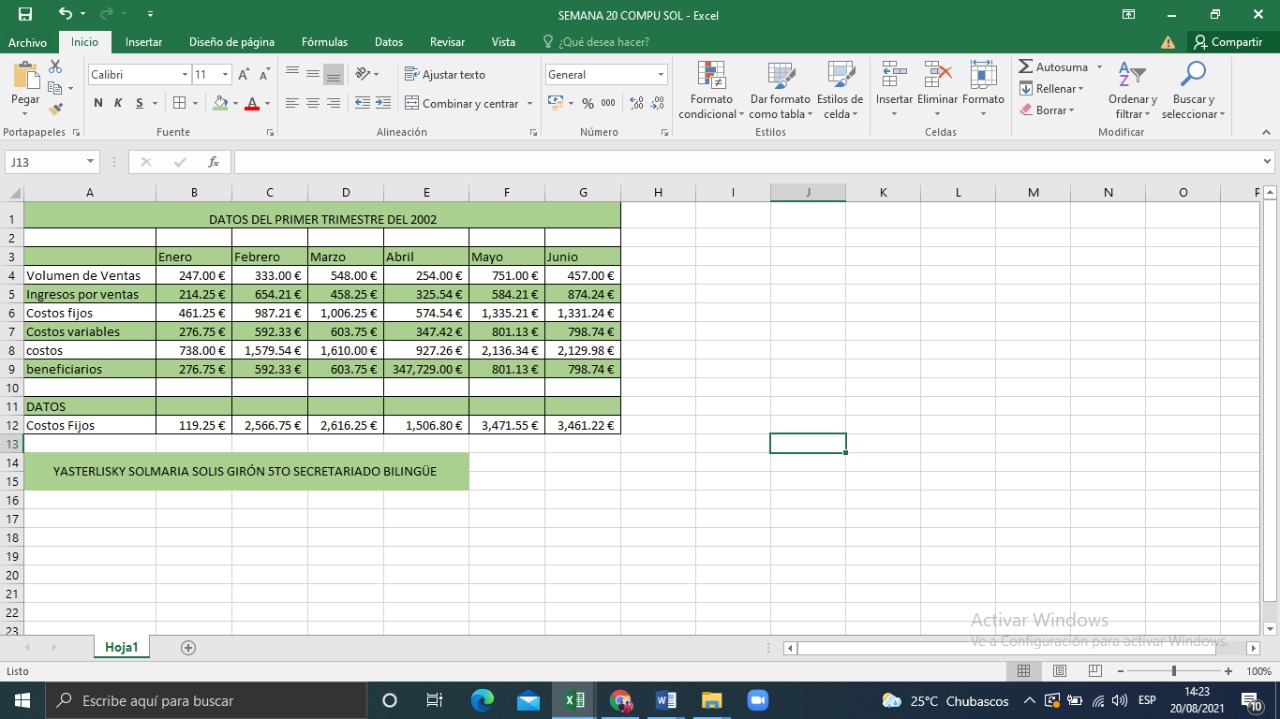Viewport: 1280px width, 719px height.
Task: Click the Compartir share button
Action: pyautogui.click(x=1228, y=42)
